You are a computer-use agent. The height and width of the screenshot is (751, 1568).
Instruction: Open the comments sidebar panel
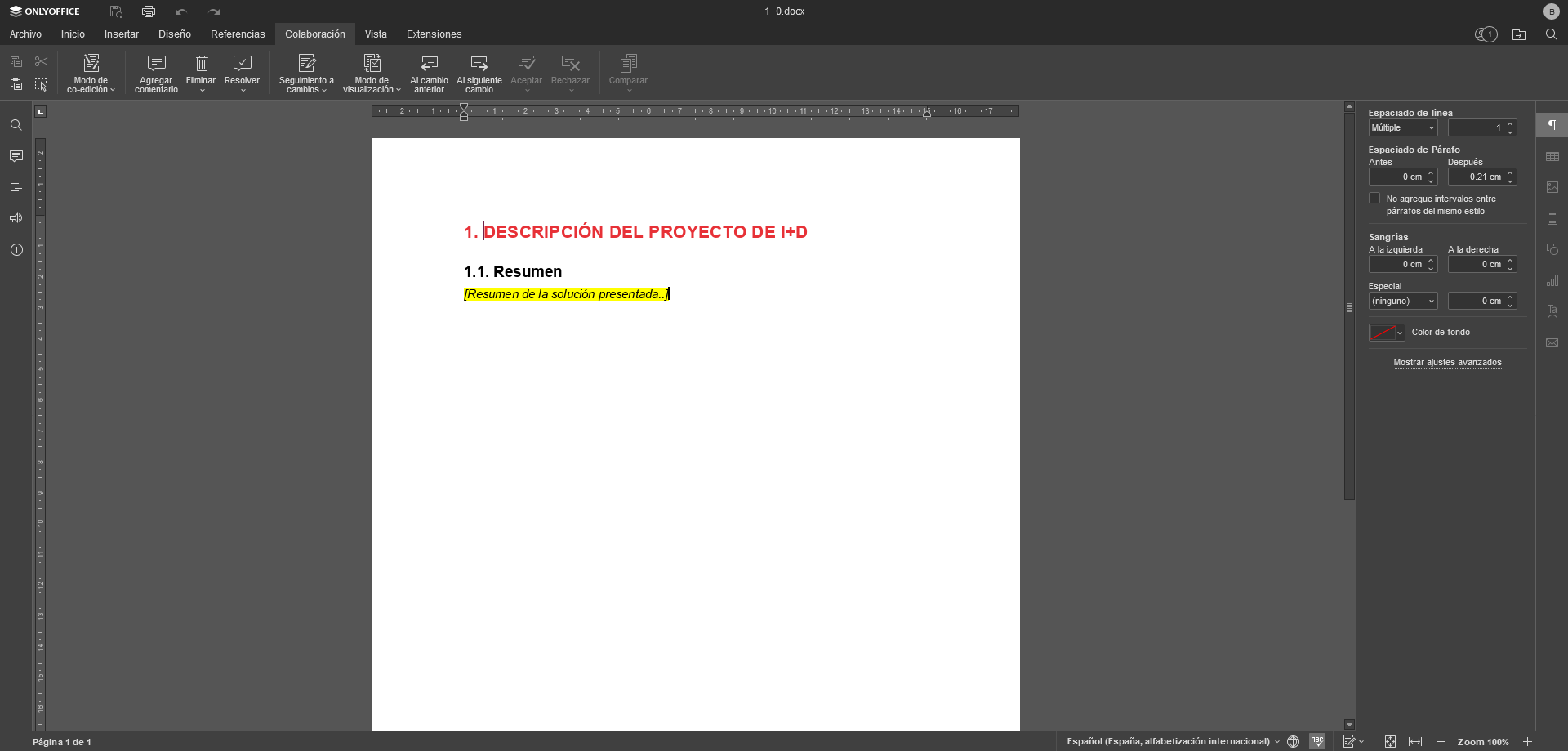click(16, 156)
